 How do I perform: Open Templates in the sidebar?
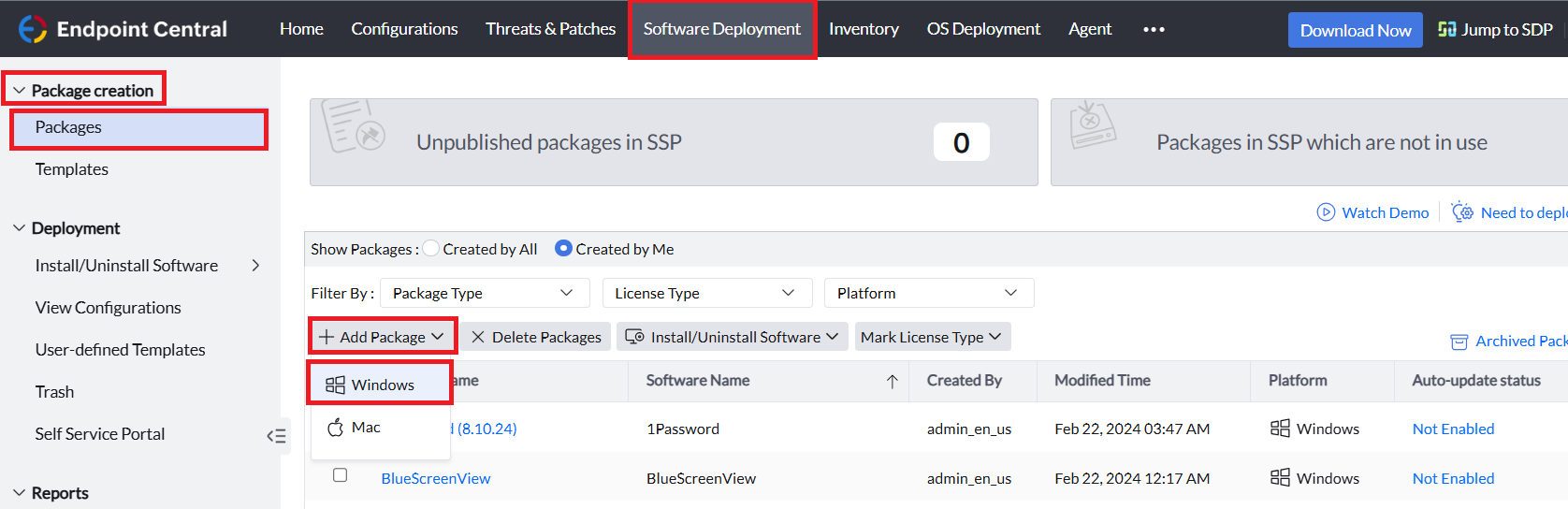click(x=72, y=169)
